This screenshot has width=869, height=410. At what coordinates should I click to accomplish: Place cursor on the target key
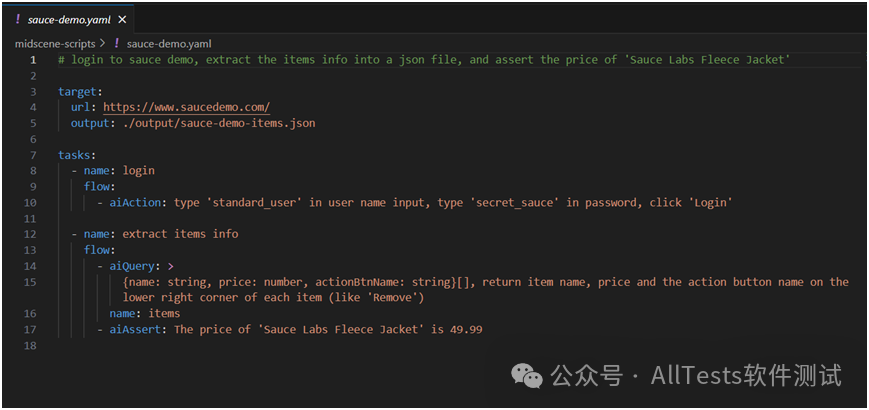[78, 91]
